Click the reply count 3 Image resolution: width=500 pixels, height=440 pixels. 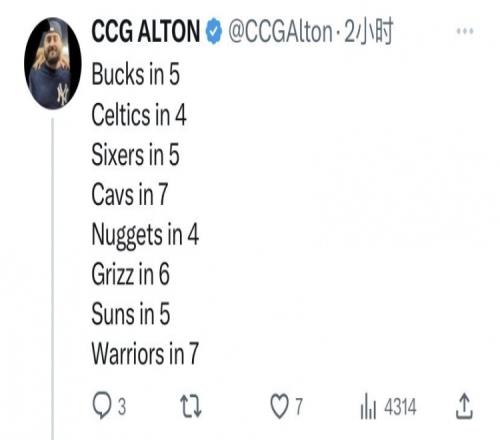click(122, 407)
